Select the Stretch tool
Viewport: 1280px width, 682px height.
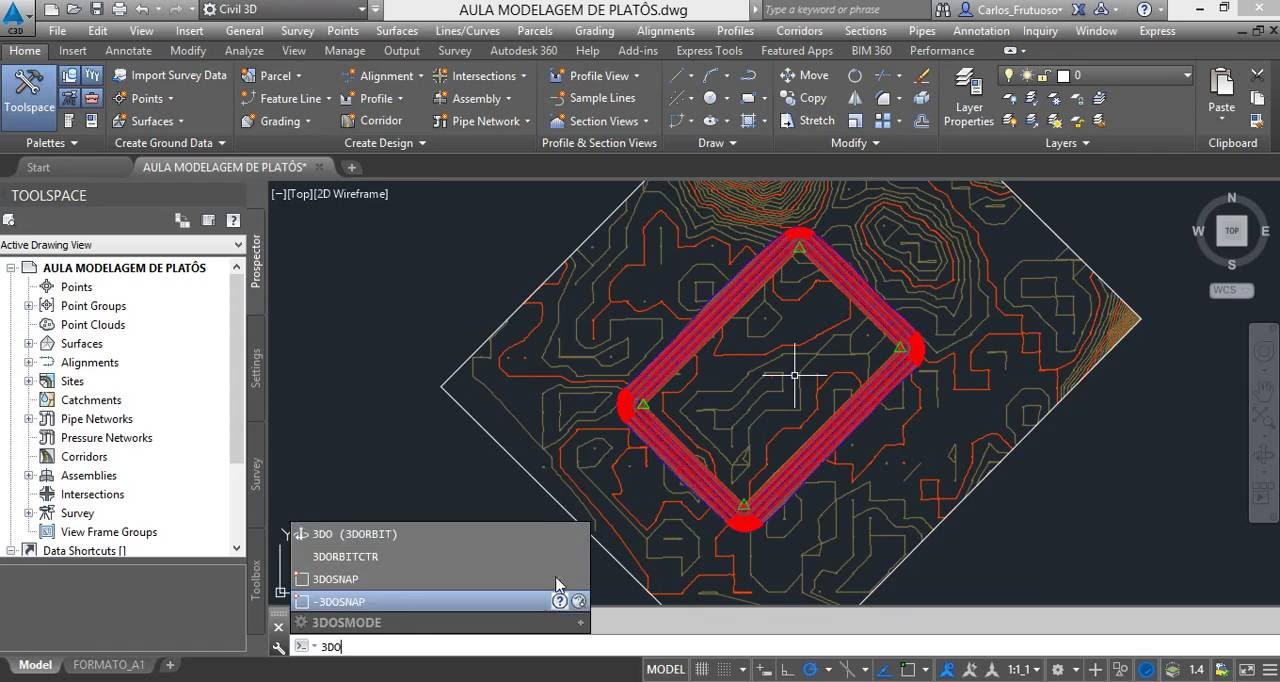point(806,120)
